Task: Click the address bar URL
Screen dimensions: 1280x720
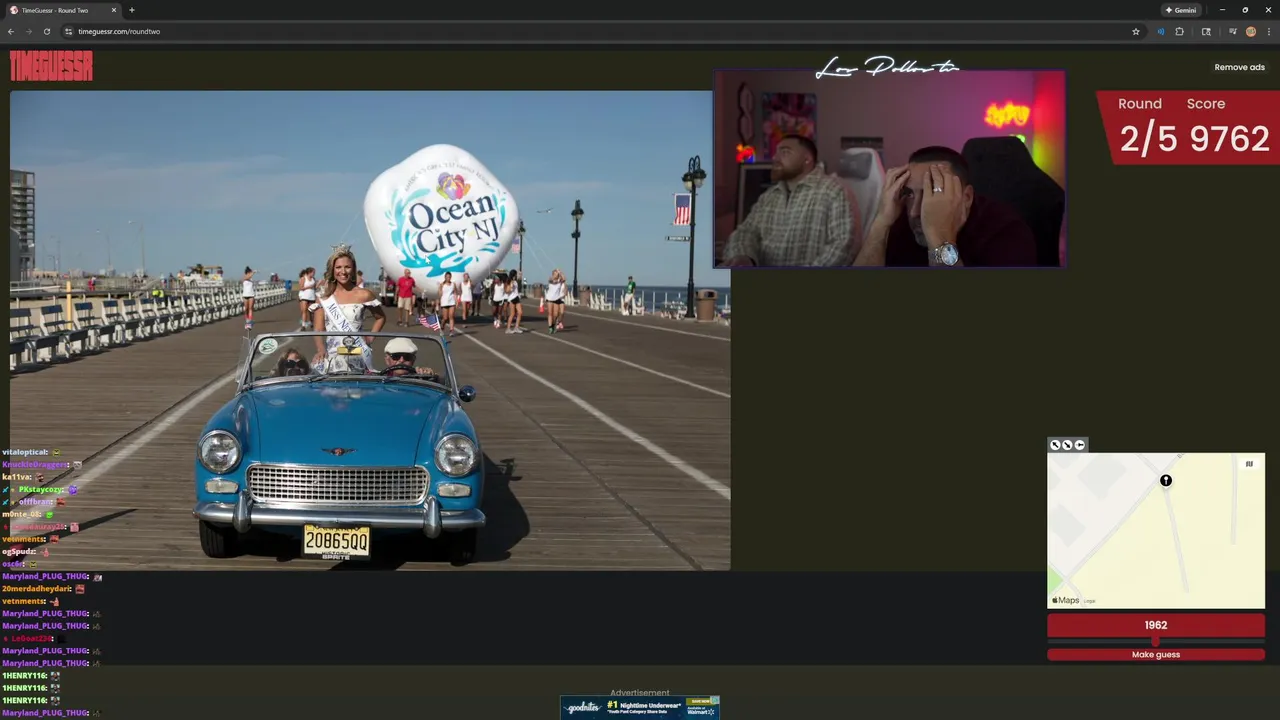Action: coord(119,31)
